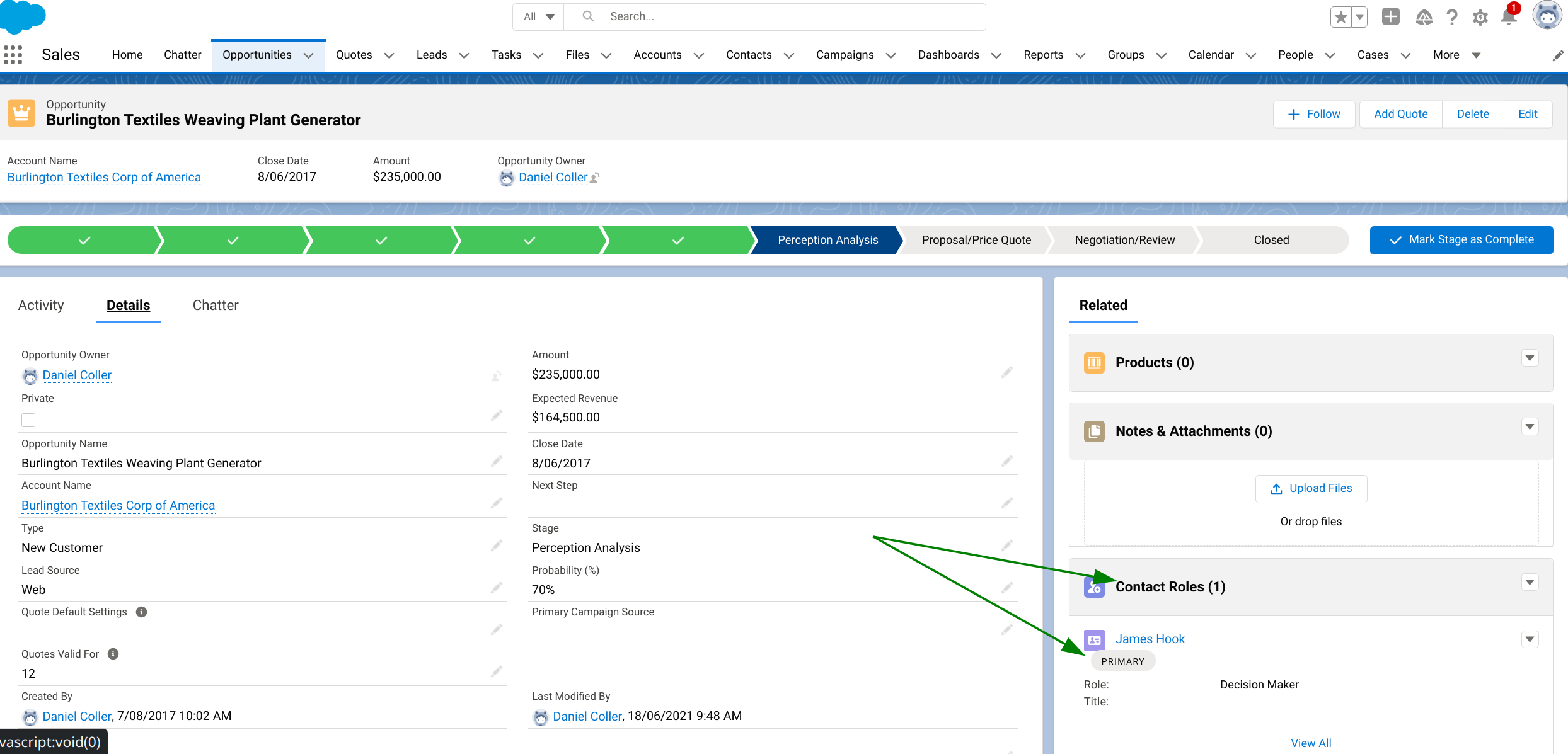Open the Trailhead guidance icon
Viewport: 1568px width, 754px height.
pyautogui.click(x=1424, y=17)
